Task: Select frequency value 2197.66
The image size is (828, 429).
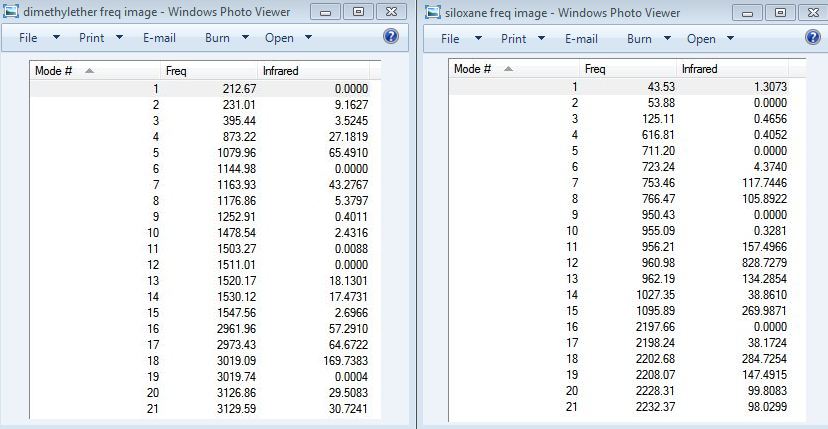Action: [654, 327]
